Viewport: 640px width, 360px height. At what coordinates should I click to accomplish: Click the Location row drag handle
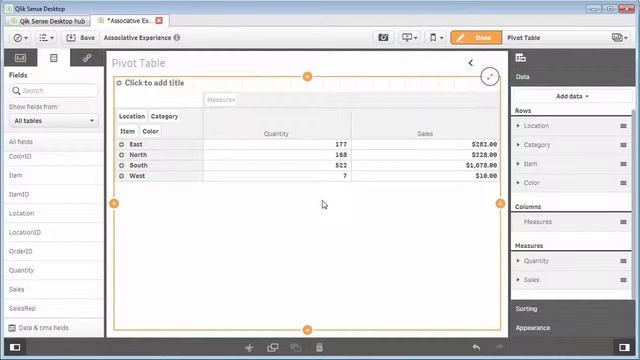[x=623, y=126]
